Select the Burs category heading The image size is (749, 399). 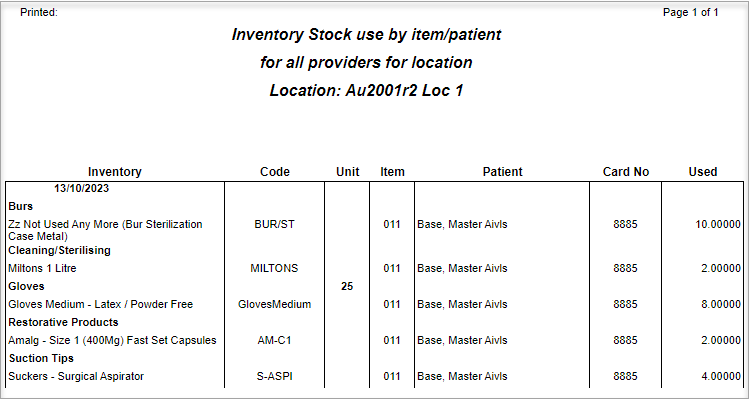pyautogui.click(x=21, y=206)
